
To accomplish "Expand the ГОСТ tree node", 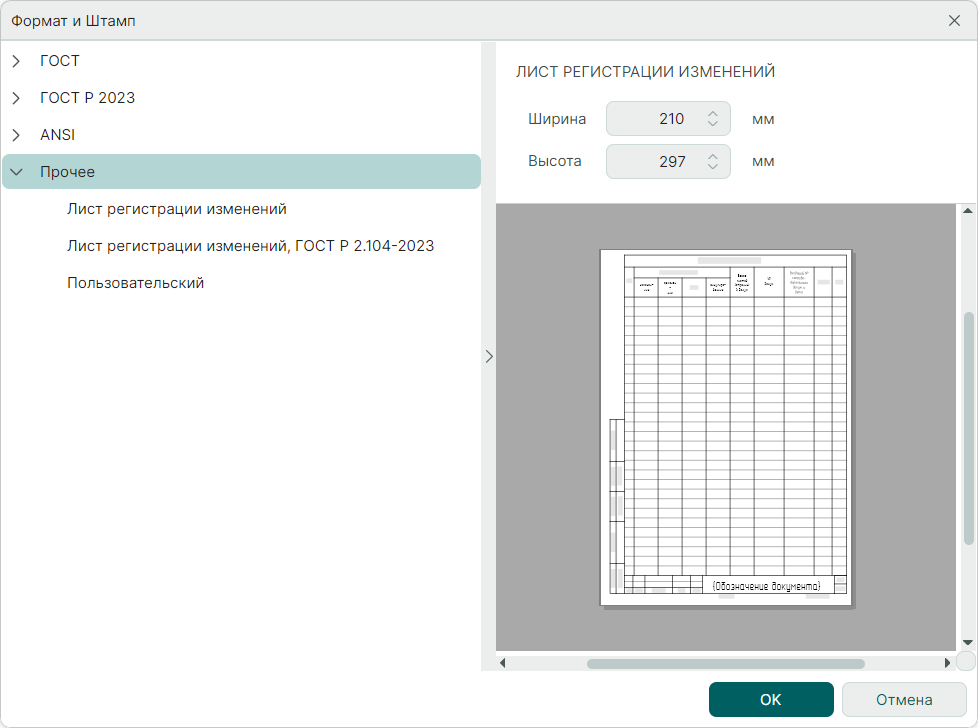I will click(16, 61).
